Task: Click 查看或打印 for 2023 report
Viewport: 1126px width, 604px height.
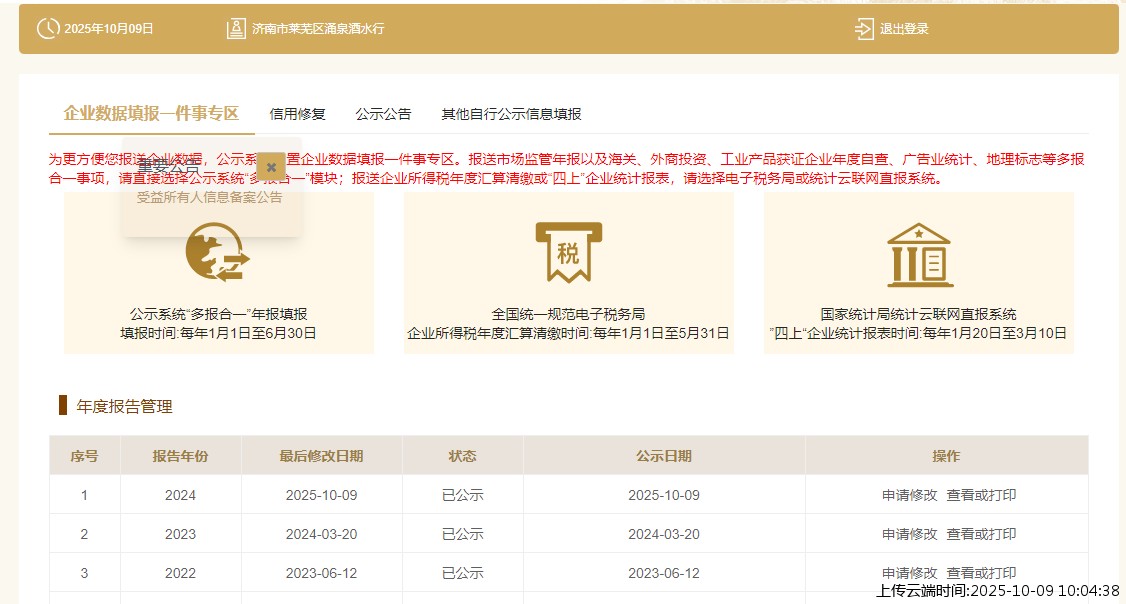Action: pos(981,534)
